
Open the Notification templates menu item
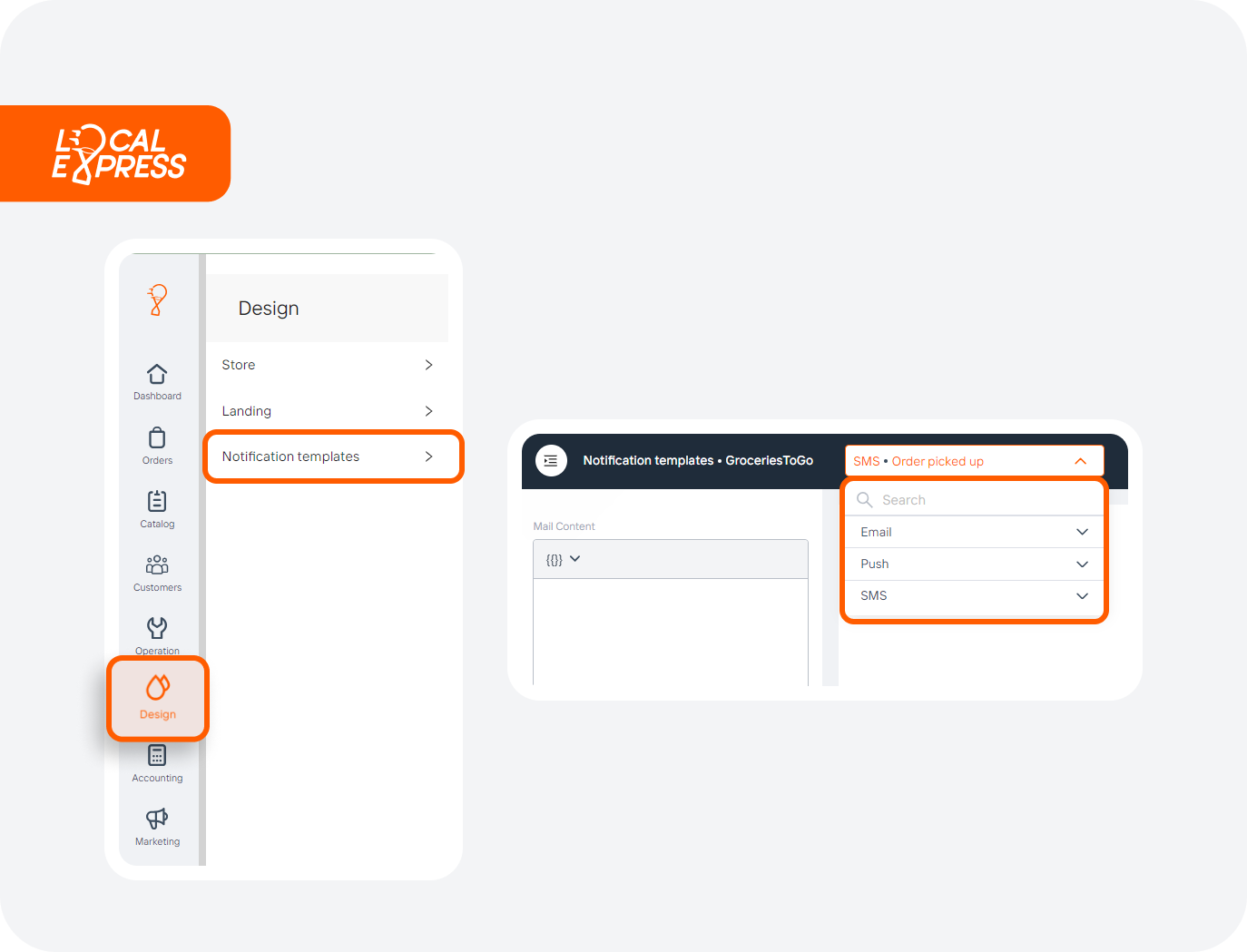pyautogui.click(x=327, y=456)
